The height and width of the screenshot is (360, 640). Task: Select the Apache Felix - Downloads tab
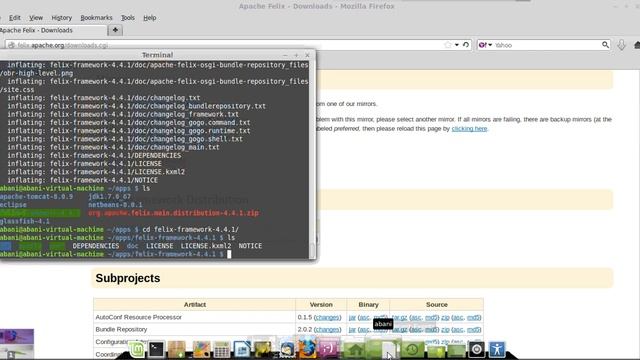point(52,30)
